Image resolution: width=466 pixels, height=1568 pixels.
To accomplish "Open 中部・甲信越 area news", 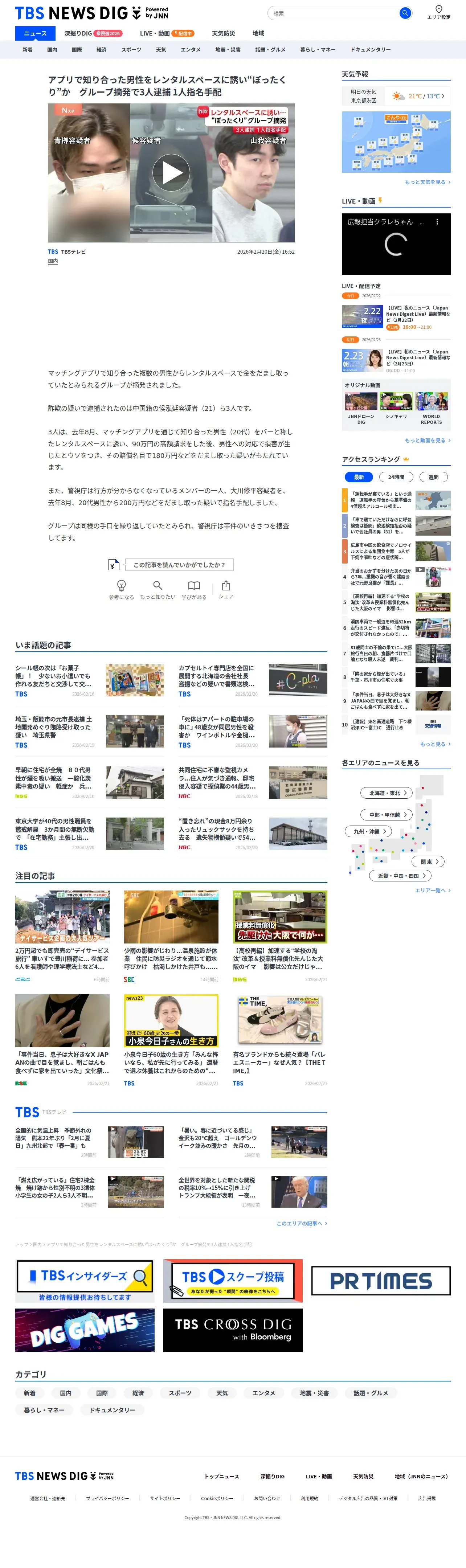I will 387,814.
